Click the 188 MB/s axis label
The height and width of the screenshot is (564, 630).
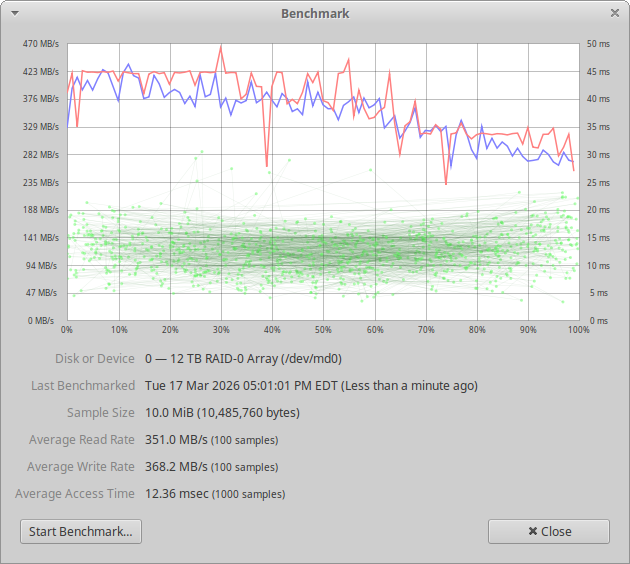tap(41, 210)
